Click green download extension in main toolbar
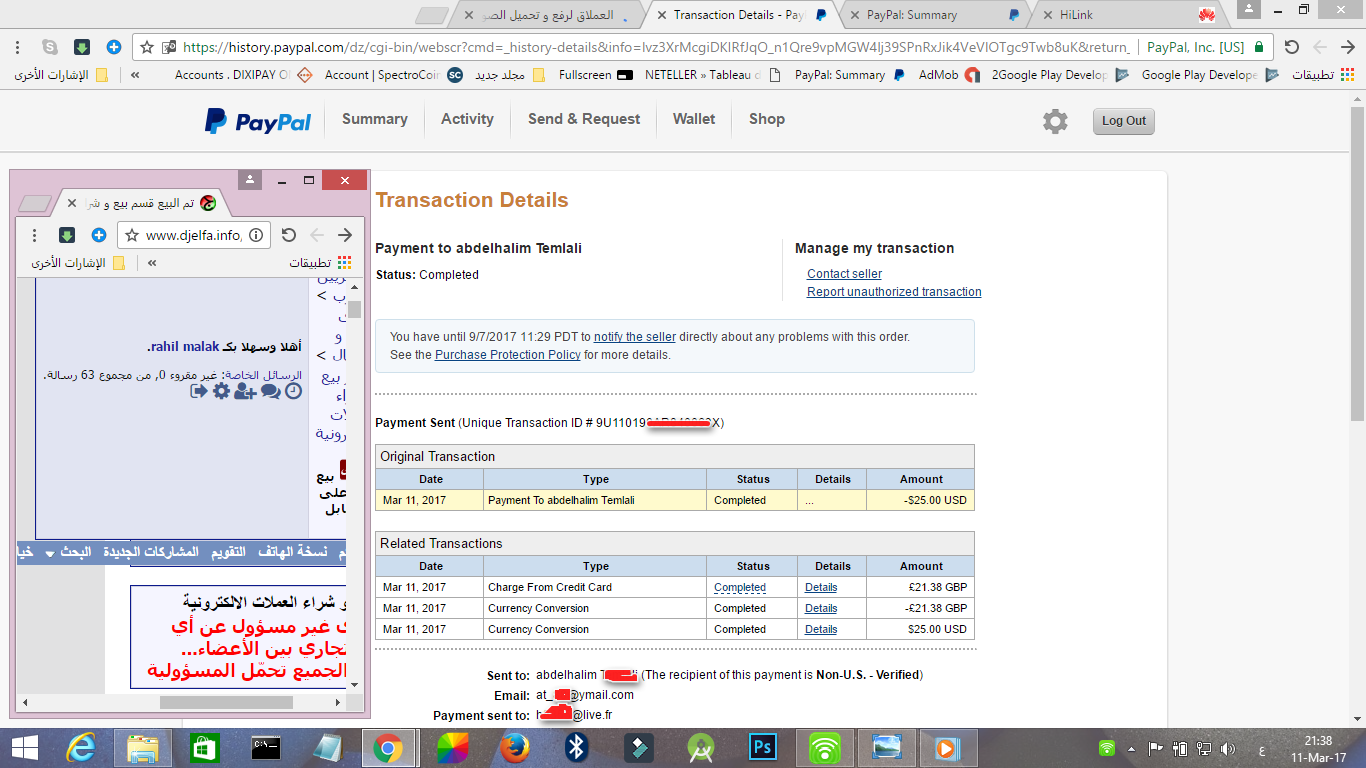1366x768 pixels. [82, 47]
